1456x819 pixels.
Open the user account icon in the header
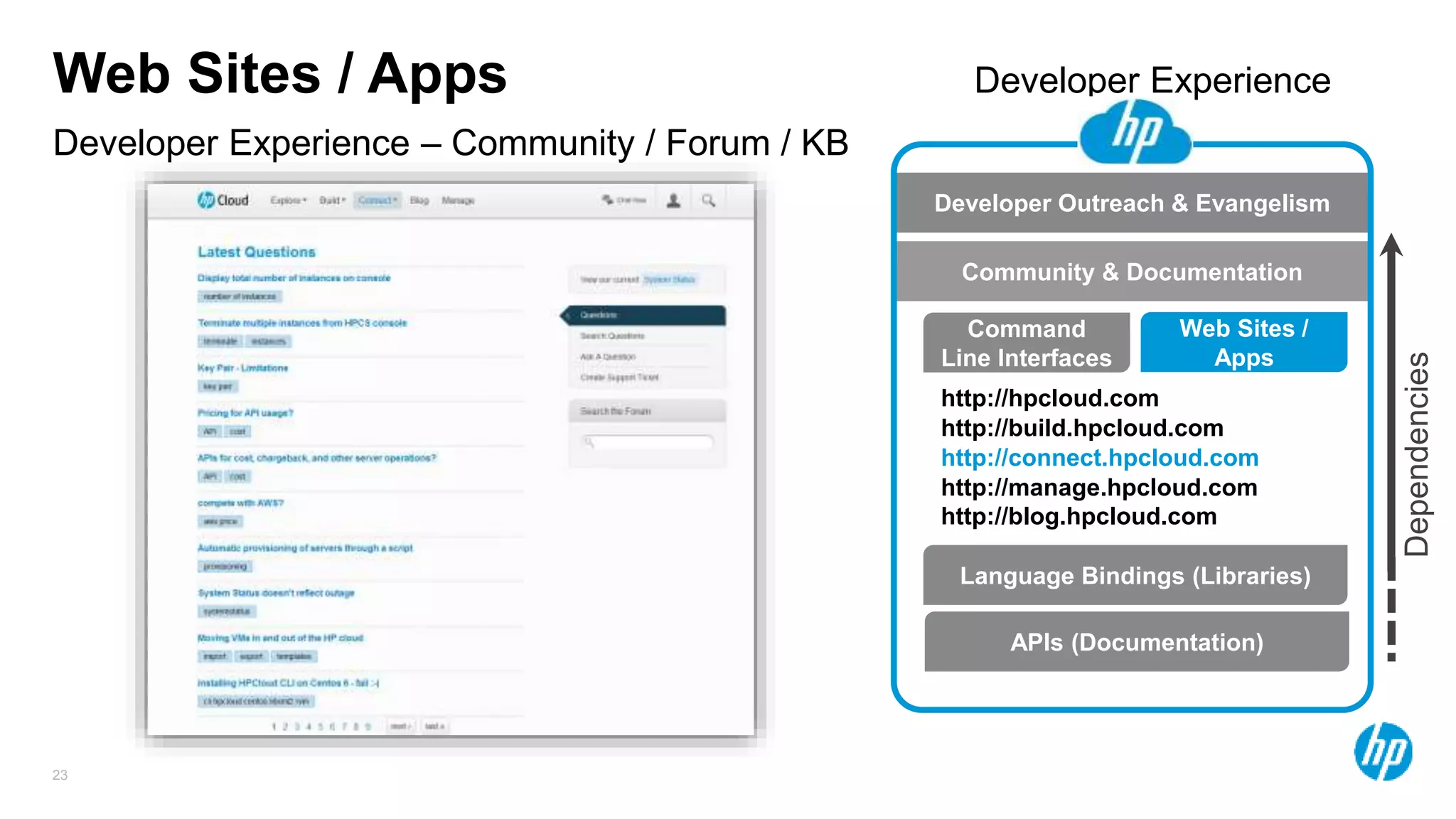click(x=673, y=200)
